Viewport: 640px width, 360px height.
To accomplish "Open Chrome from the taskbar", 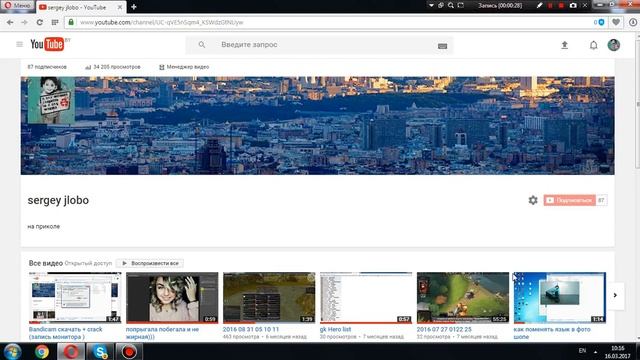I will click(42, 352).
